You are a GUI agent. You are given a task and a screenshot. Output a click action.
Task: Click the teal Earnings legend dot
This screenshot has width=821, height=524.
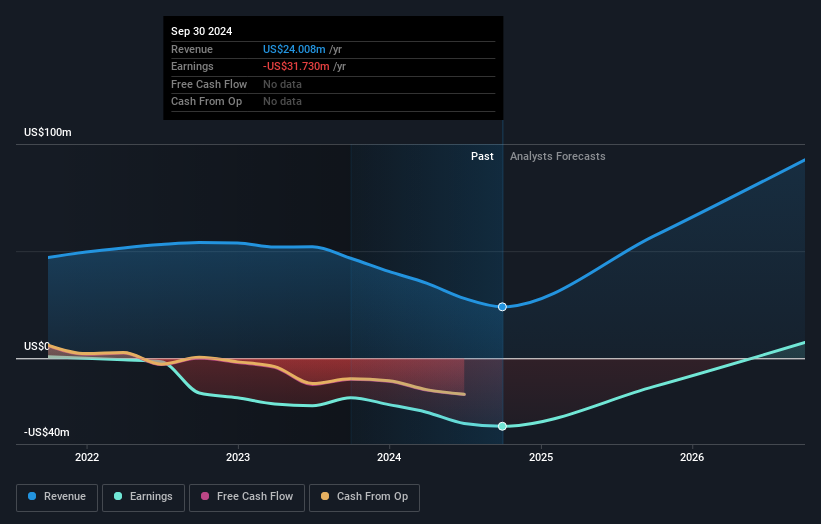point(118,496)
